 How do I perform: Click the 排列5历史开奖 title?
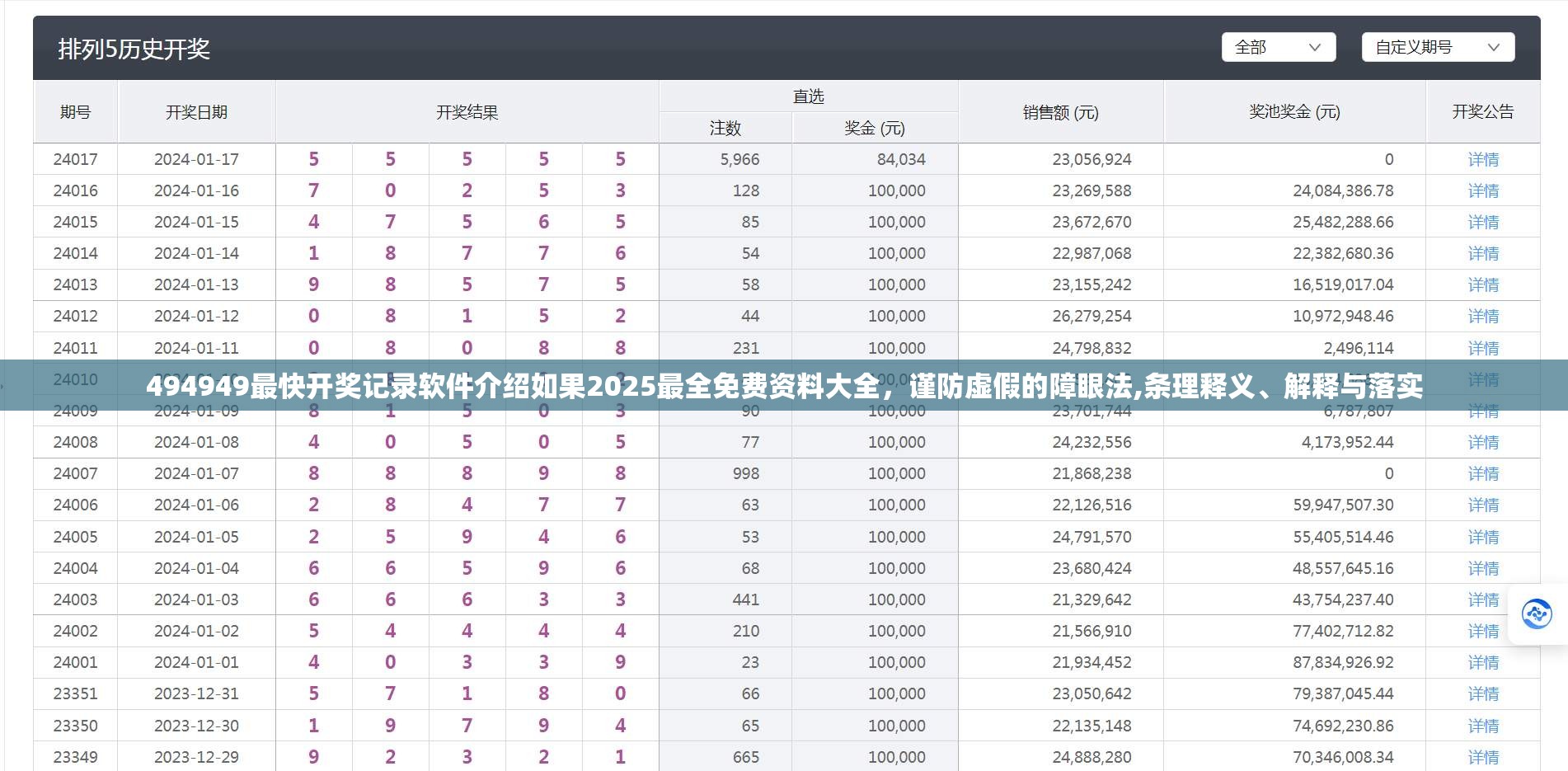(134, 49)
